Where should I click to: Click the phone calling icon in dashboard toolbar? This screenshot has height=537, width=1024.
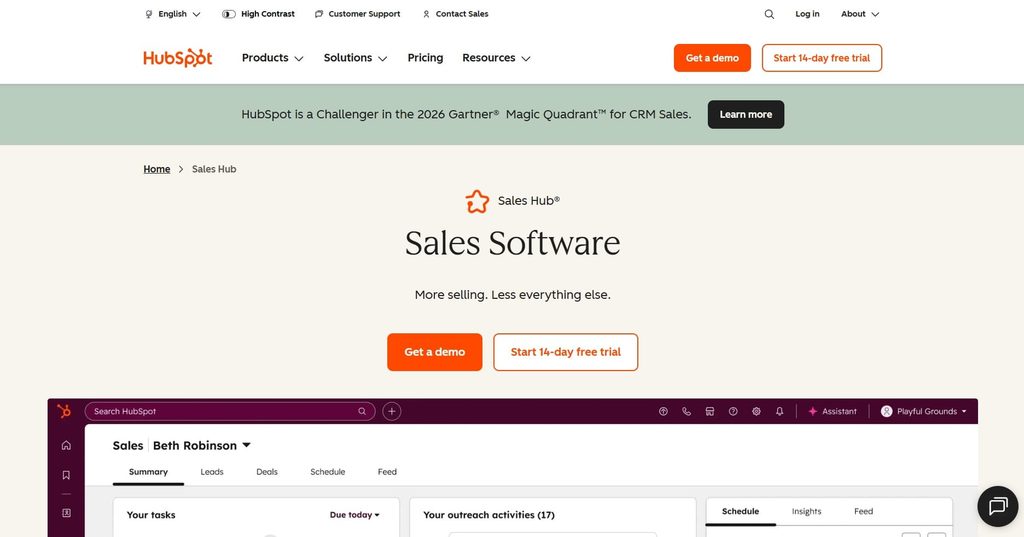click(x=686, y=411)
